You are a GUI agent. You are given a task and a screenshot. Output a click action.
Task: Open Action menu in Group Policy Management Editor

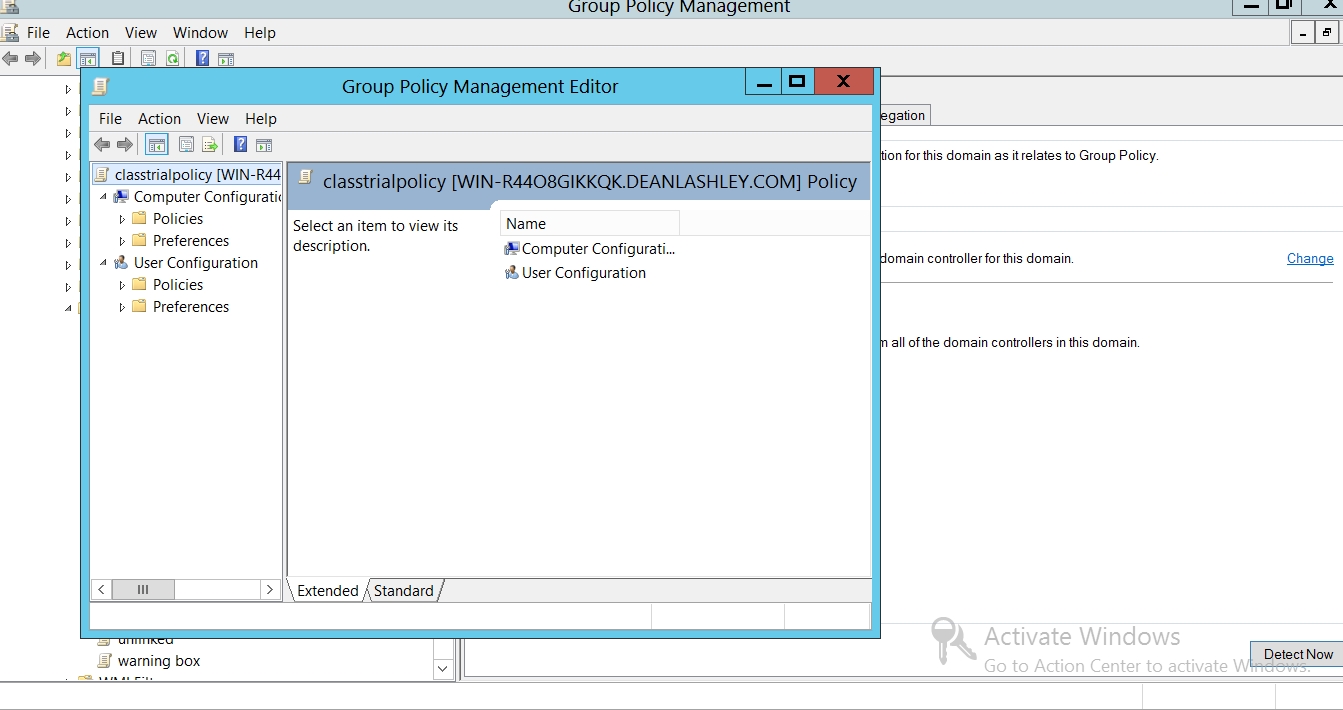(x=159, y=118)
